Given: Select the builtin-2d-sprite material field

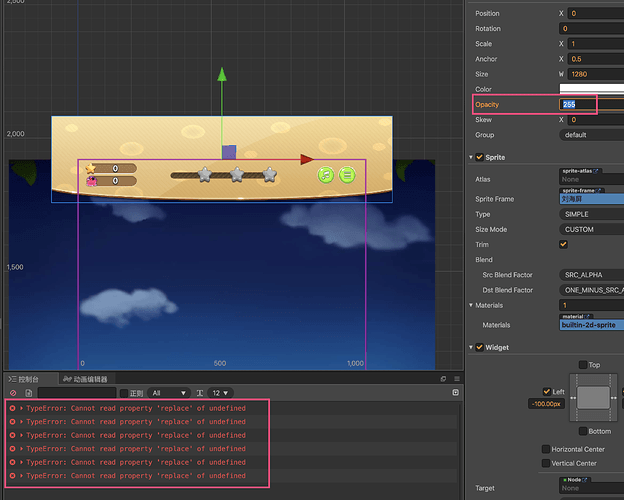Looking at the screenshot, I should (591, 325).
